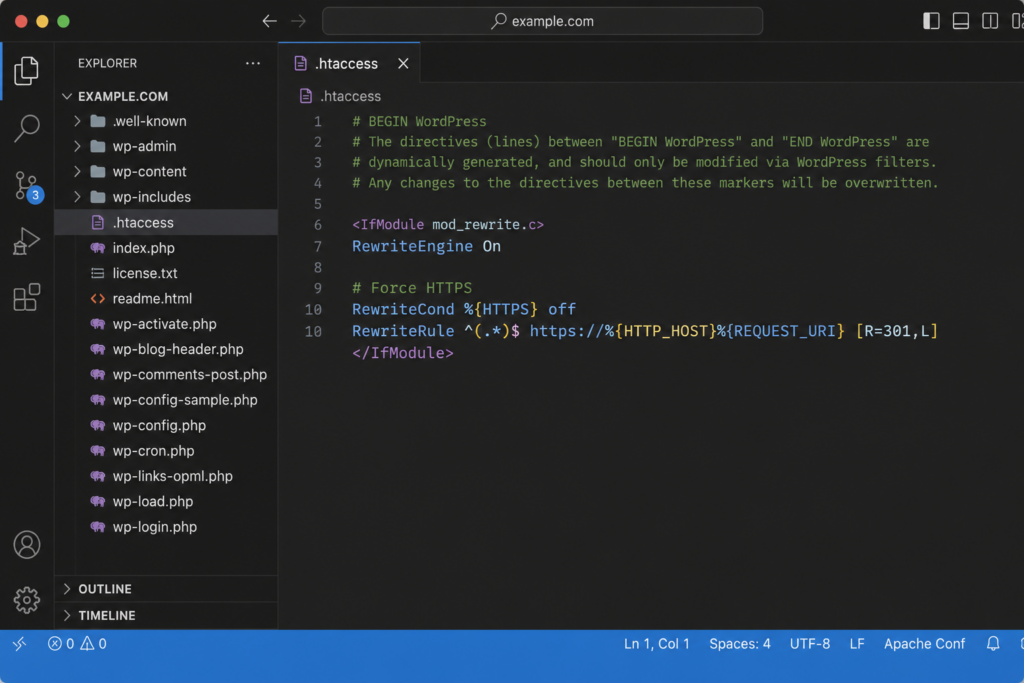Click line 7 RewriteEngine On in editor
This screenshot has width=1024, height=683.
426,246
